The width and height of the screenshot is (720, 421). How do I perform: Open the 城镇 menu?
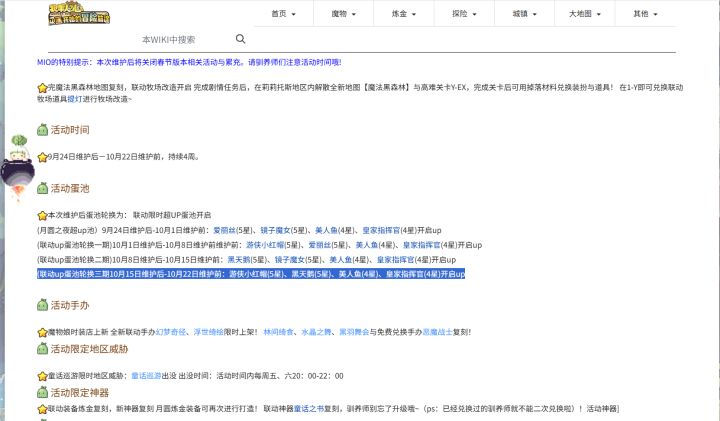click(524, 14)
